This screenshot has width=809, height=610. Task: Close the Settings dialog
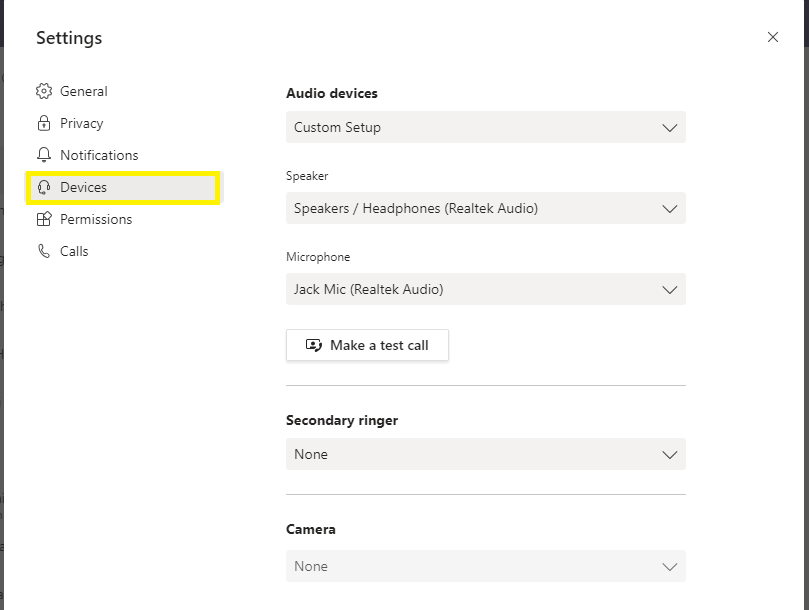[772, 37]
